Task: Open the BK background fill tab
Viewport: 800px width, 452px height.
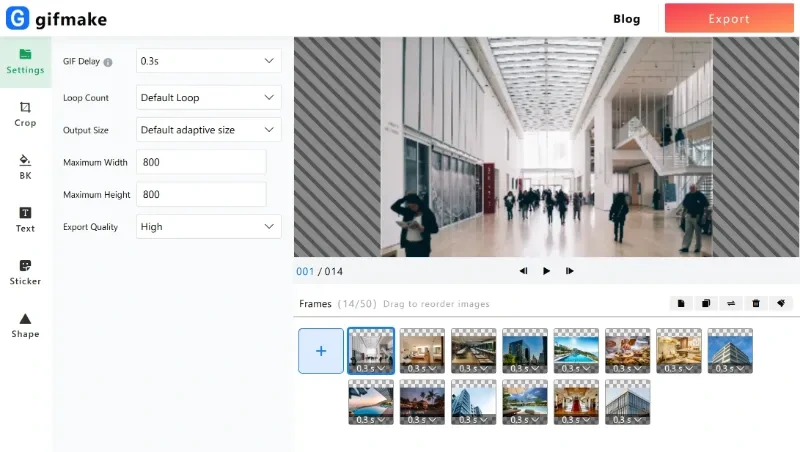Action: (25, 167)
